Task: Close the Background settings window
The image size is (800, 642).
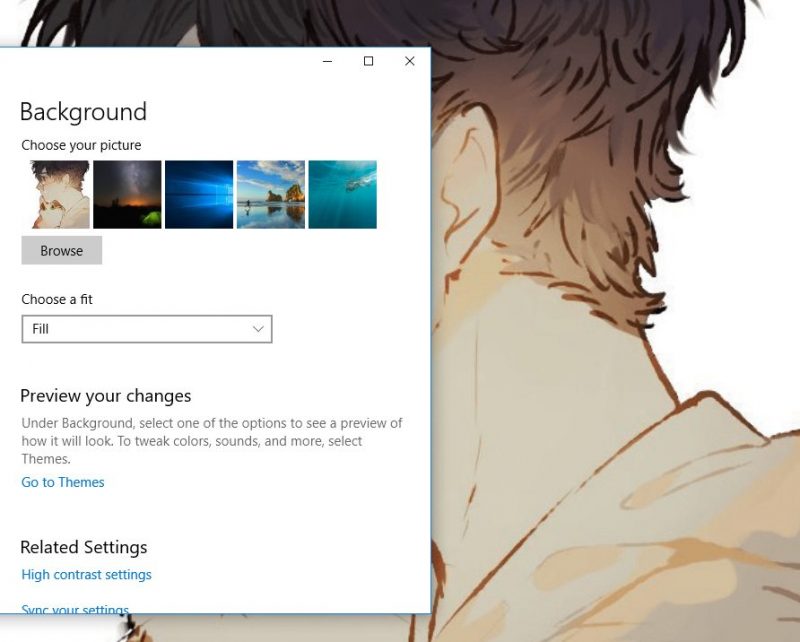Action: pyautogui.click(x=409, y=62)
